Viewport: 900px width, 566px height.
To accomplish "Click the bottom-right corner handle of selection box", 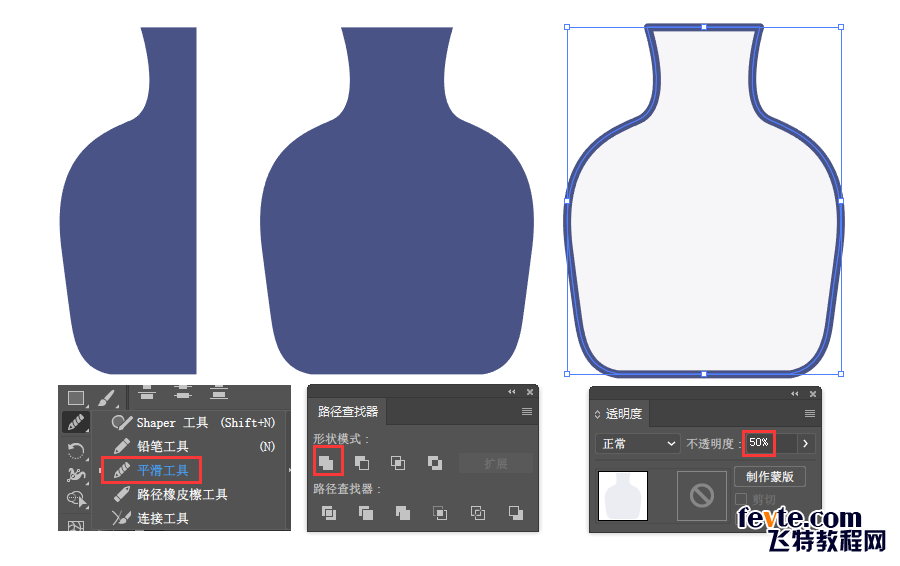I will point(841,374).
